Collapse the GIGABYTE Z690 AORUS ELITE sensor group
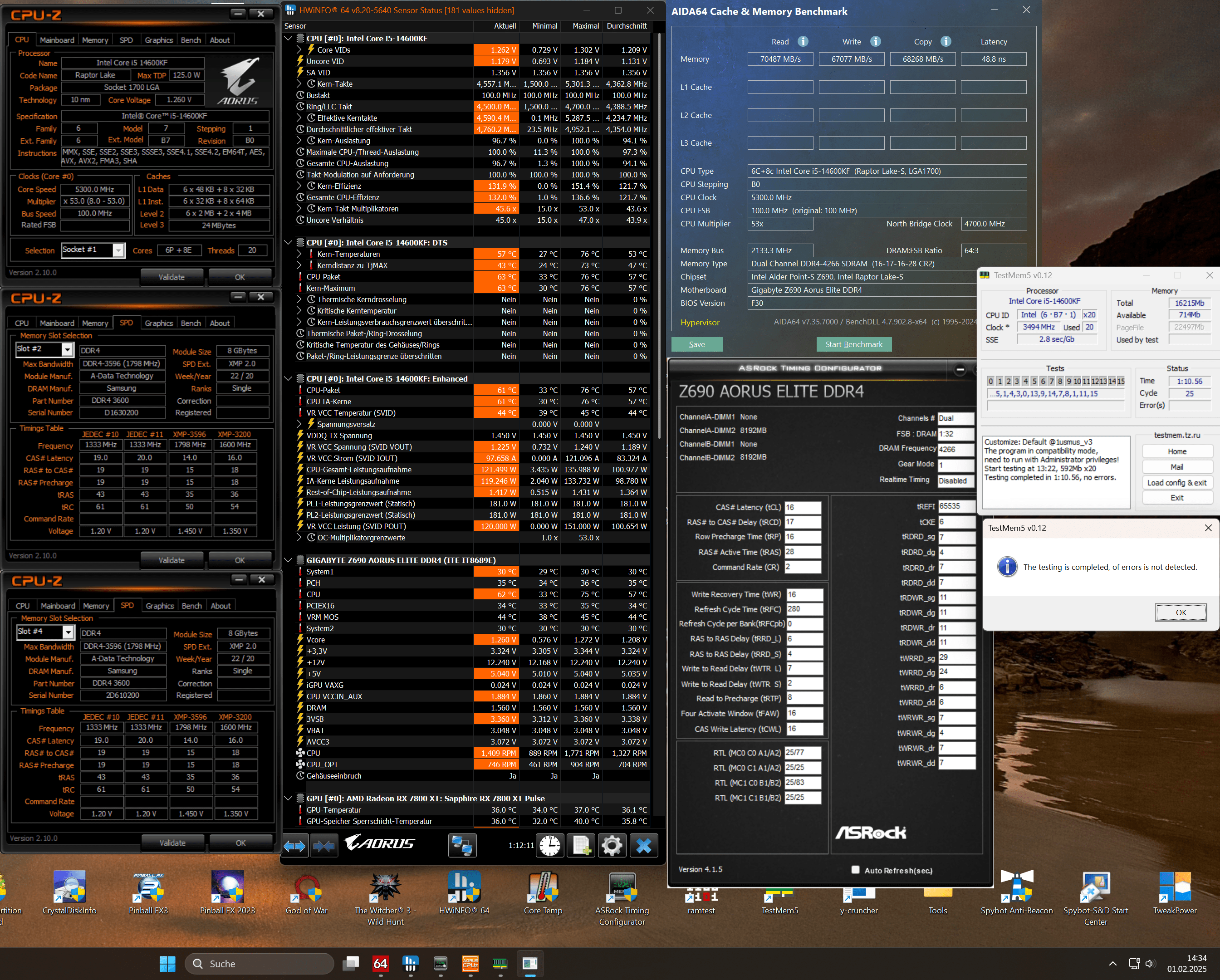1220x980 pixels. point(289,560)
